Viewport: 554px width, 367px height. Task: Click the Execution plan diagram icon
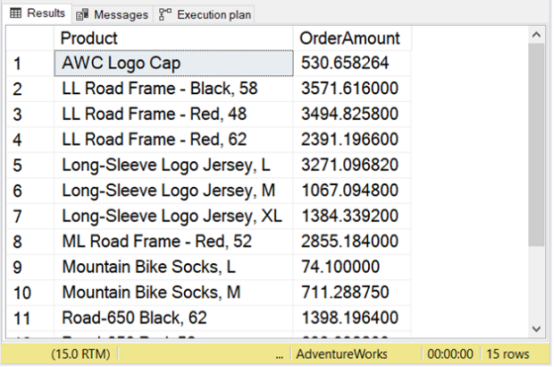[x=165, y=14]
